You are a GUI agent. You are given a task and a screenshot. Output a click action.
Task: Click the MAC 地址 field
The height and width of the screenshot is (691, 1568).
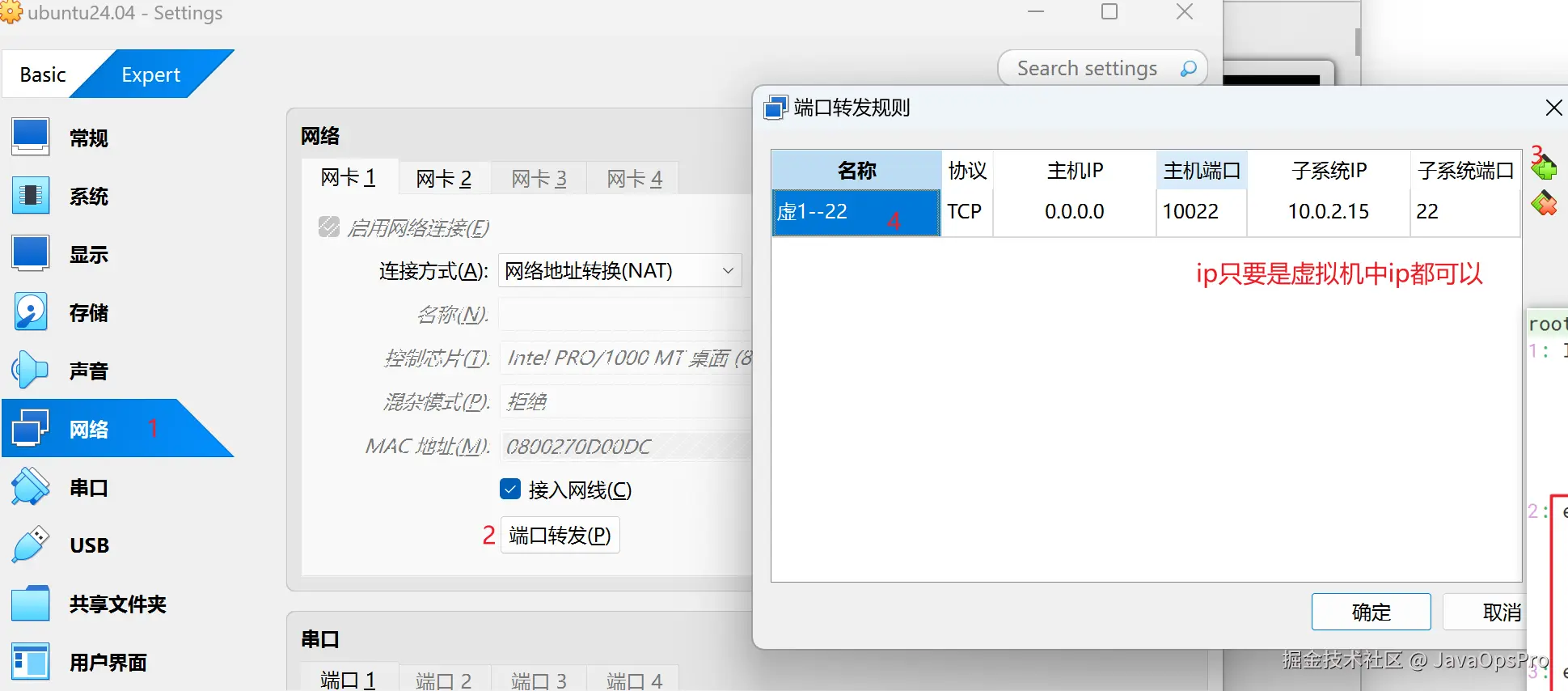pos(626,446)
